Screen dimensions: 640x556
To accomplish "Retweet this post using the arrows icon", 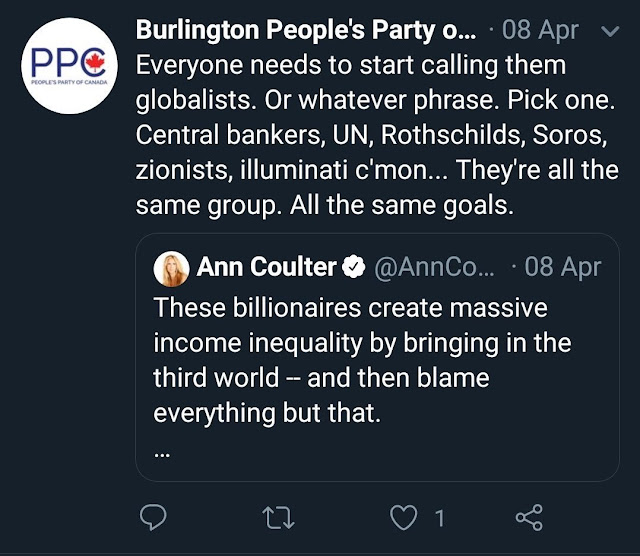I will [278, 518].
